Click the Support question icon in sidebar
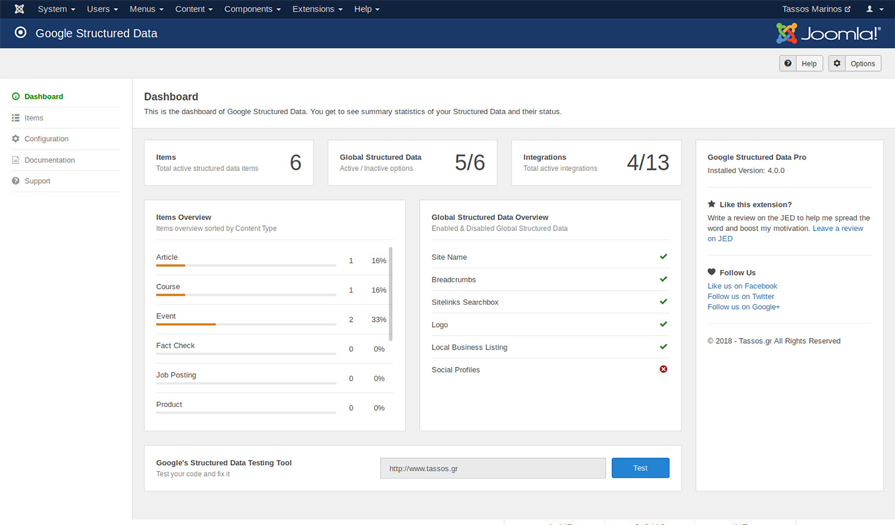Screen dimensions: 895x525 tap(16, 181)
